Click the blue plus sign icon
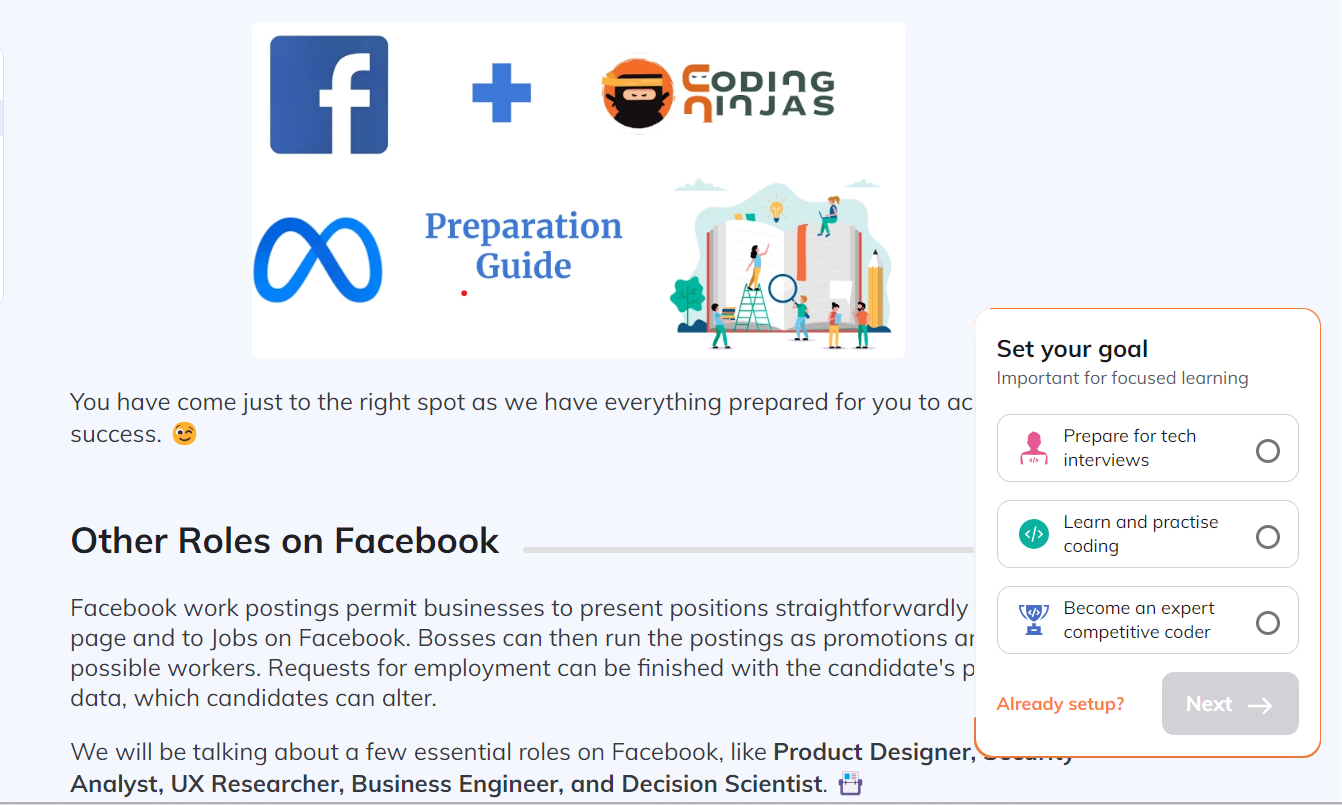 tap(501, 94)
